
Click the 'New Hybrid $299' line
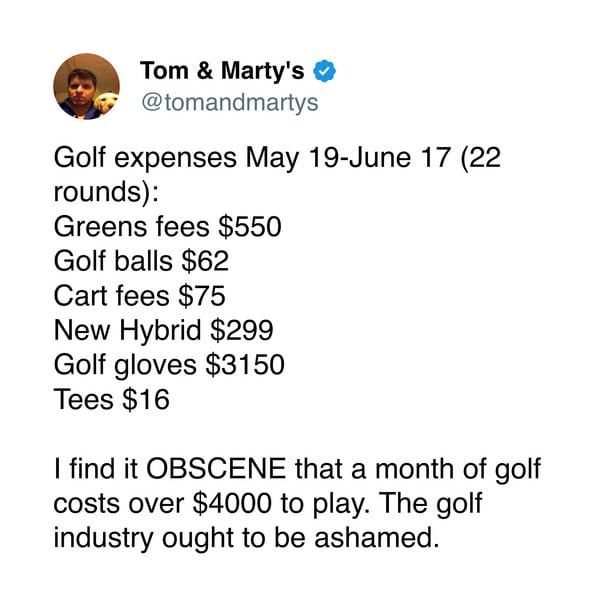tap(164, 330)
